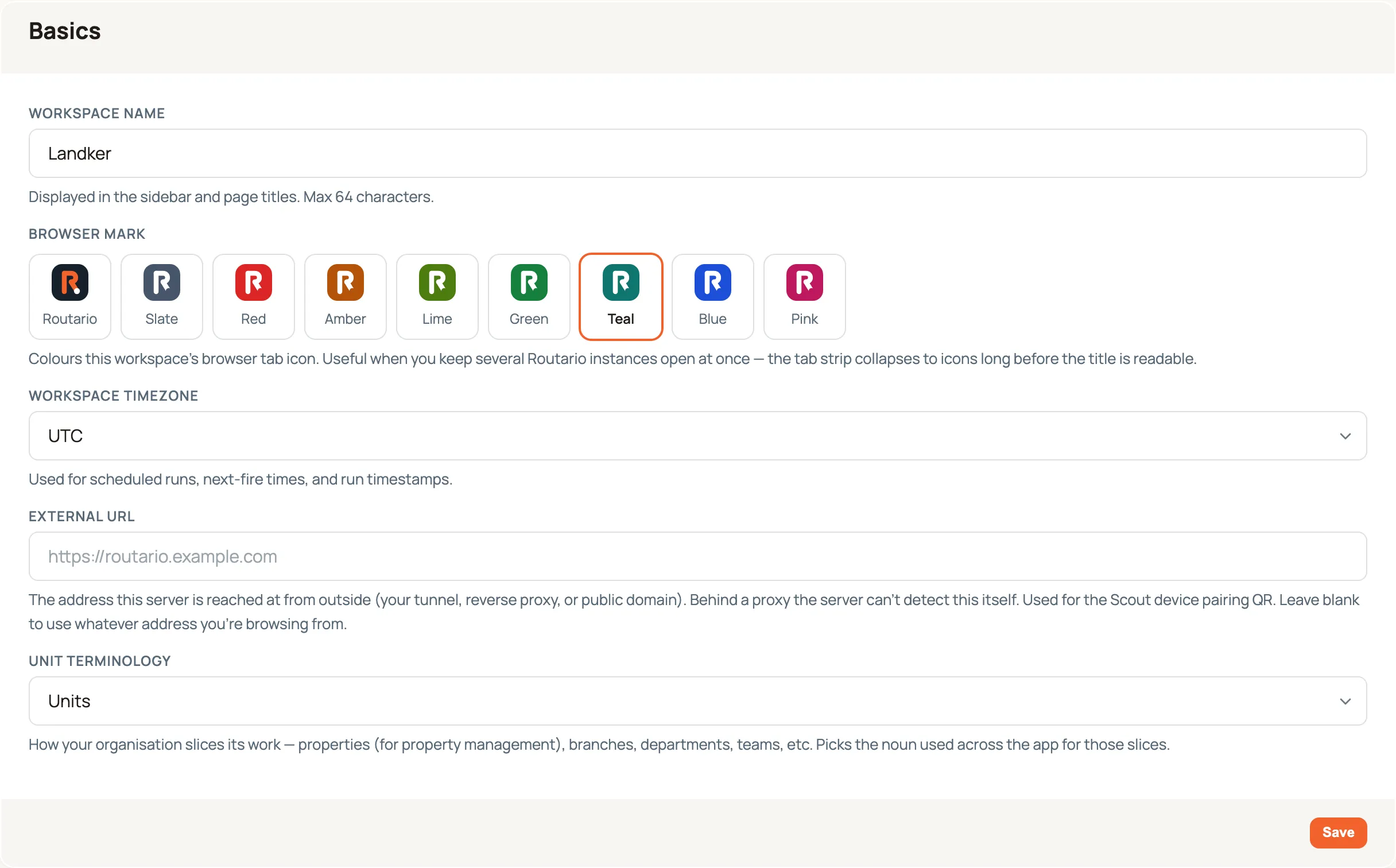Click the 'UNIT TERMINOLOGY' label
The width and height of the screenshot is (1396, 868).
coord(100,661)
